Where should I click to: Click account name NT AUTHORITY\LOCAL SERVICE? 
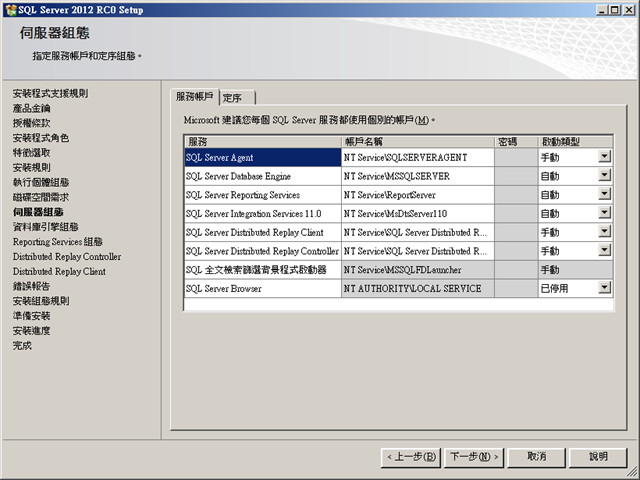pos(418,289)
